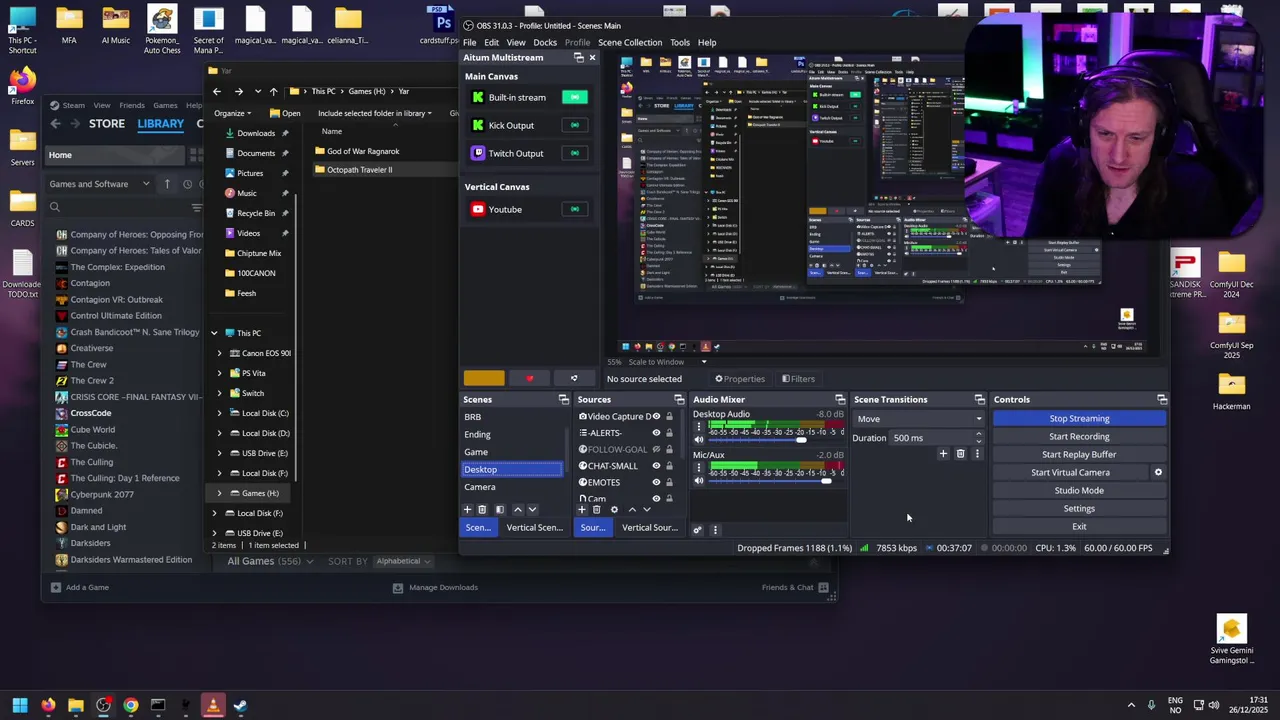The width and height of the screenshot is (1280, 720).
Task: Open source properties gear in Sources toolbar
Action: click(614, 510)
